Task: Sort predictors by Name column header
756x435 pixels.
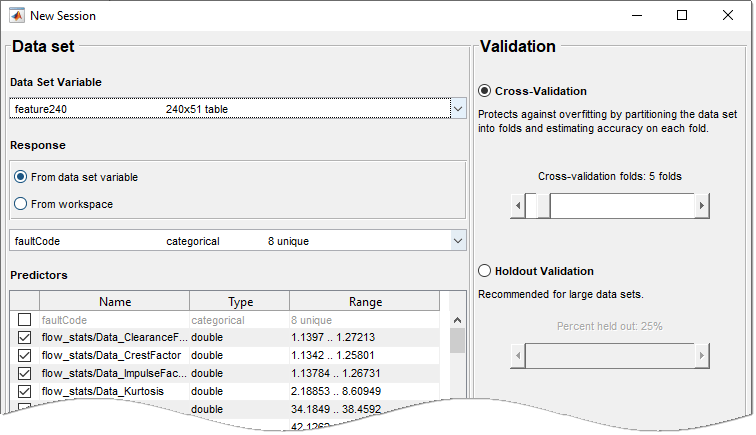Action: pos(114,301)
